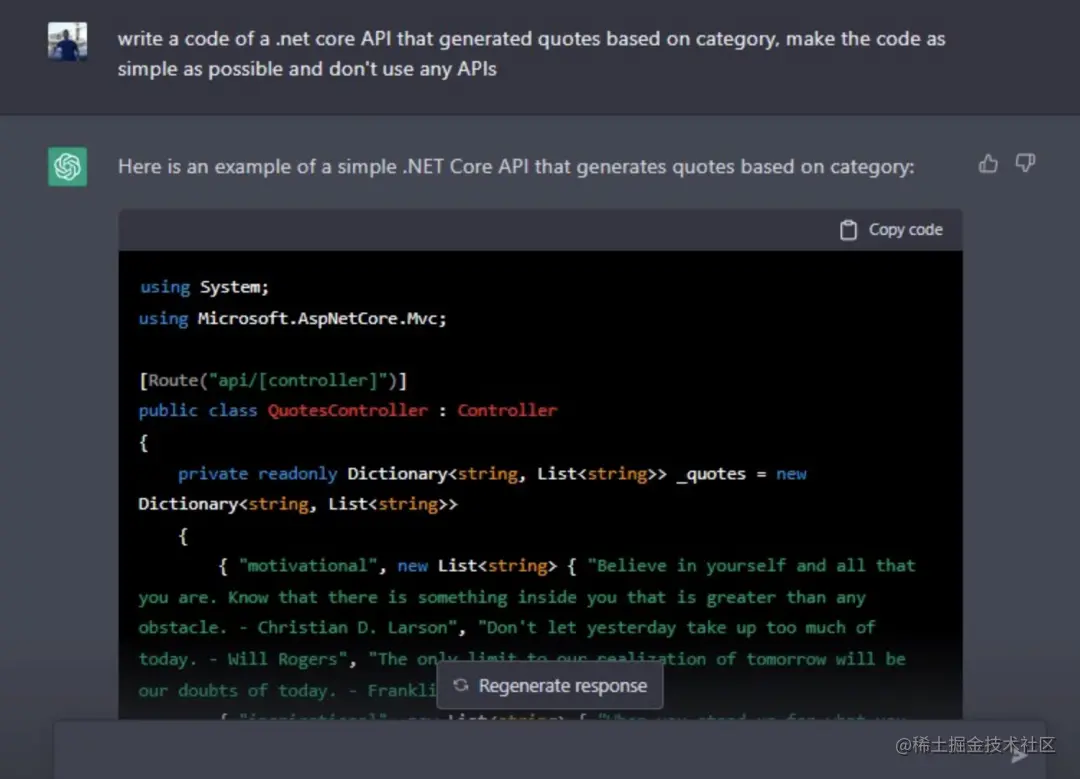
Task: Click the code line 'using System;'
Action: click(x=205, y=287)
